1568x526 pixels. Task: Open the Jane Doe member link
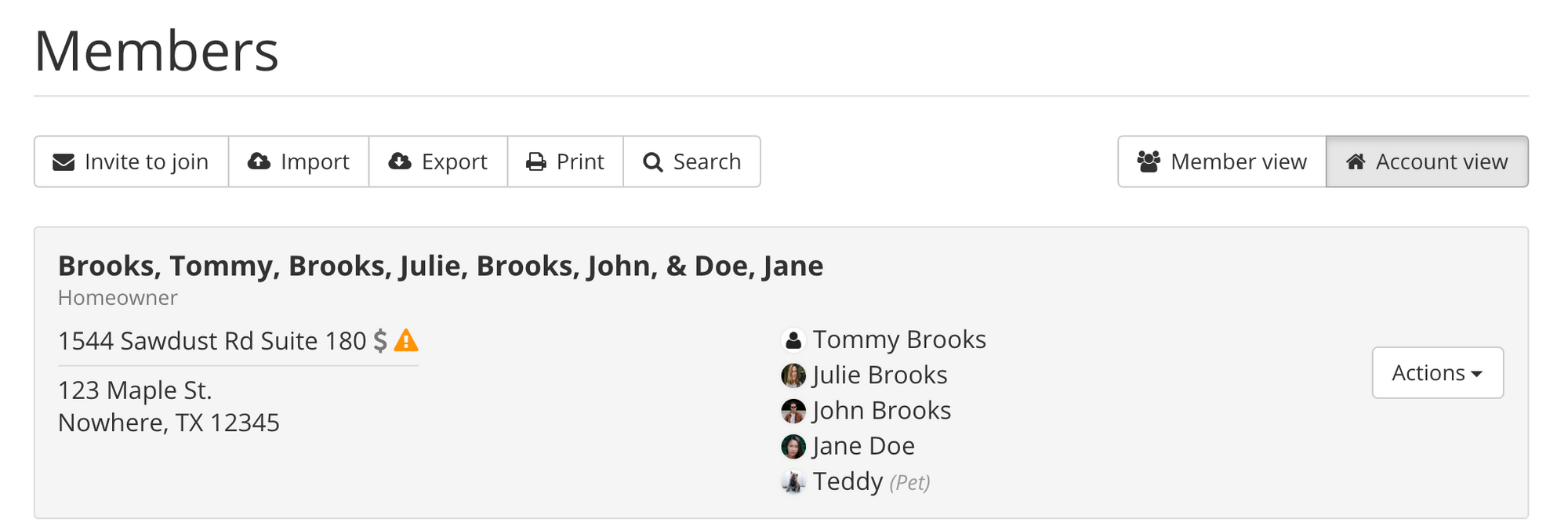[863, 446]
